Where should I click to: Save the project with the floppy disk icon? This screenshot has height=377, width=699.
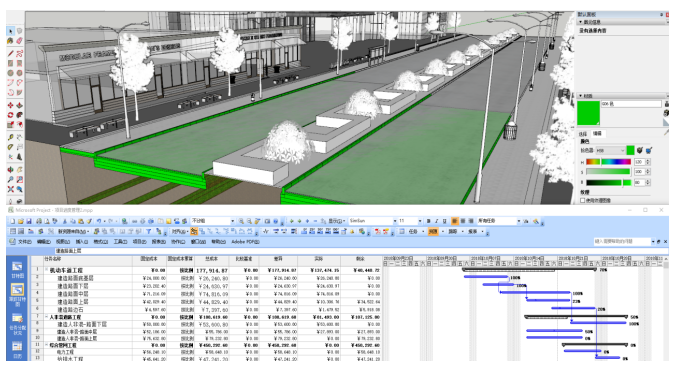click(29, 221)
